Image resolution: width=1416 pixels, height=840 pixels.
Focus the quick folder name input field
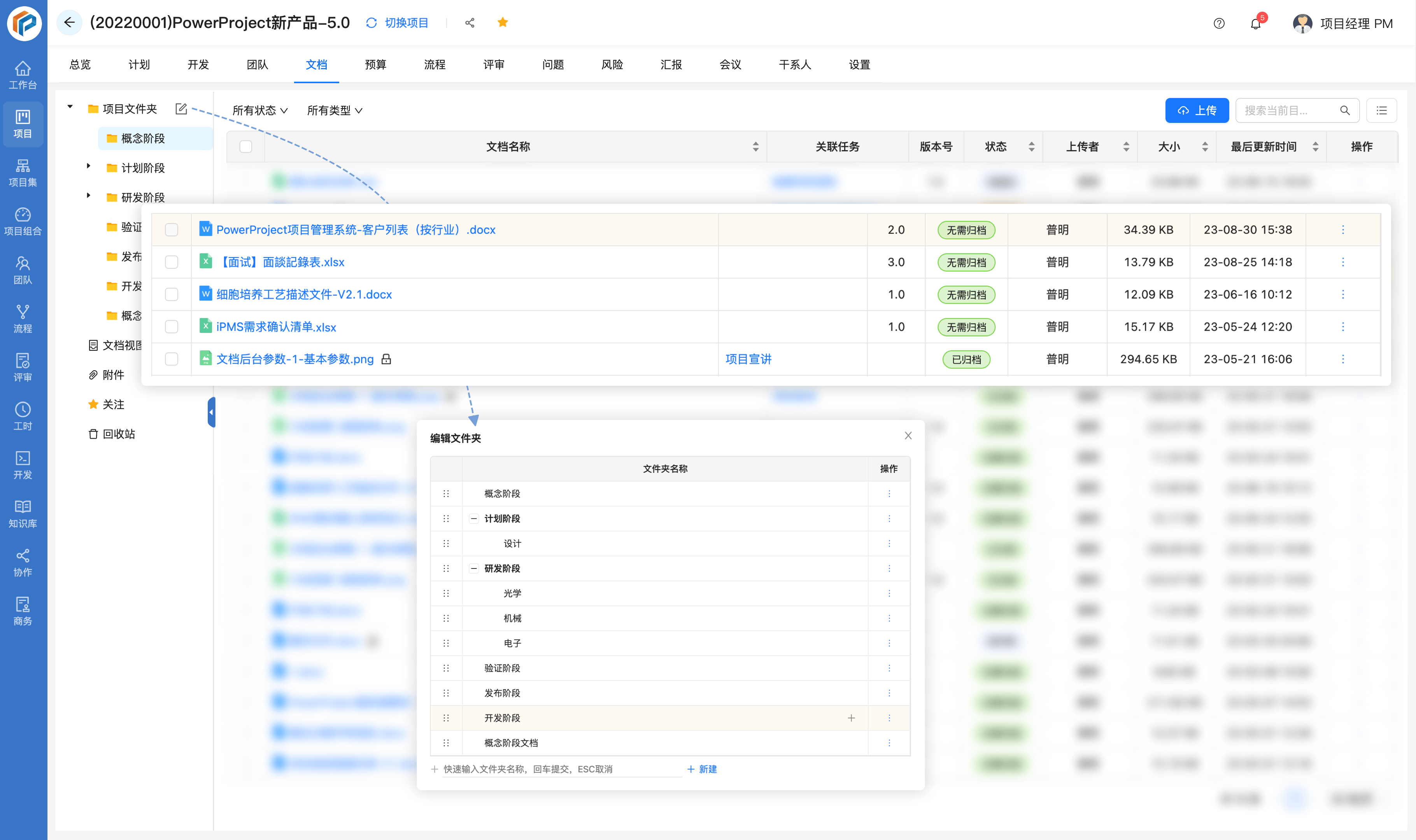(x=562, y=769)
